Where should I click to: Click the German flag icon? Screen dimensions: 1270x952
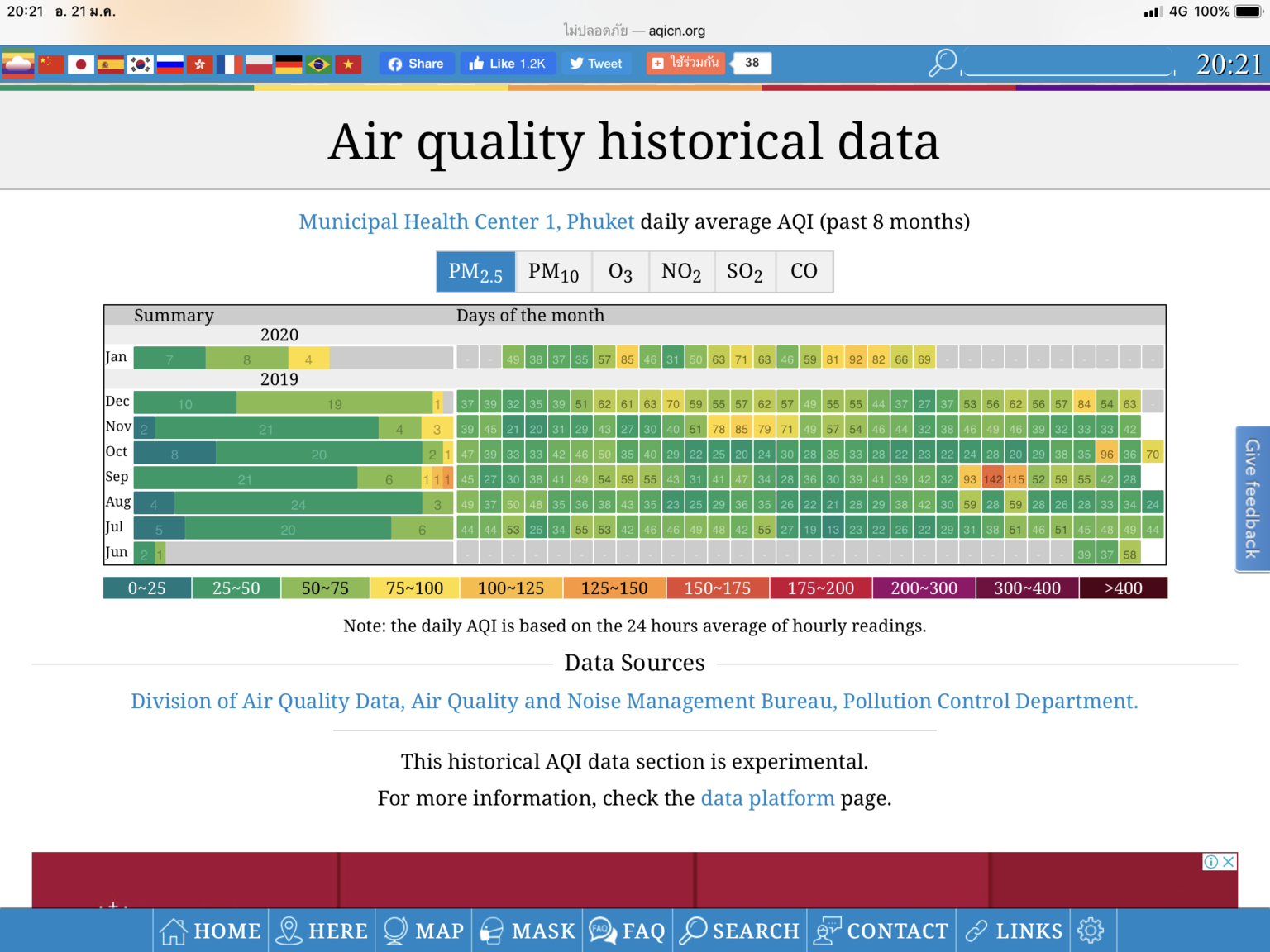coord(289,64)
